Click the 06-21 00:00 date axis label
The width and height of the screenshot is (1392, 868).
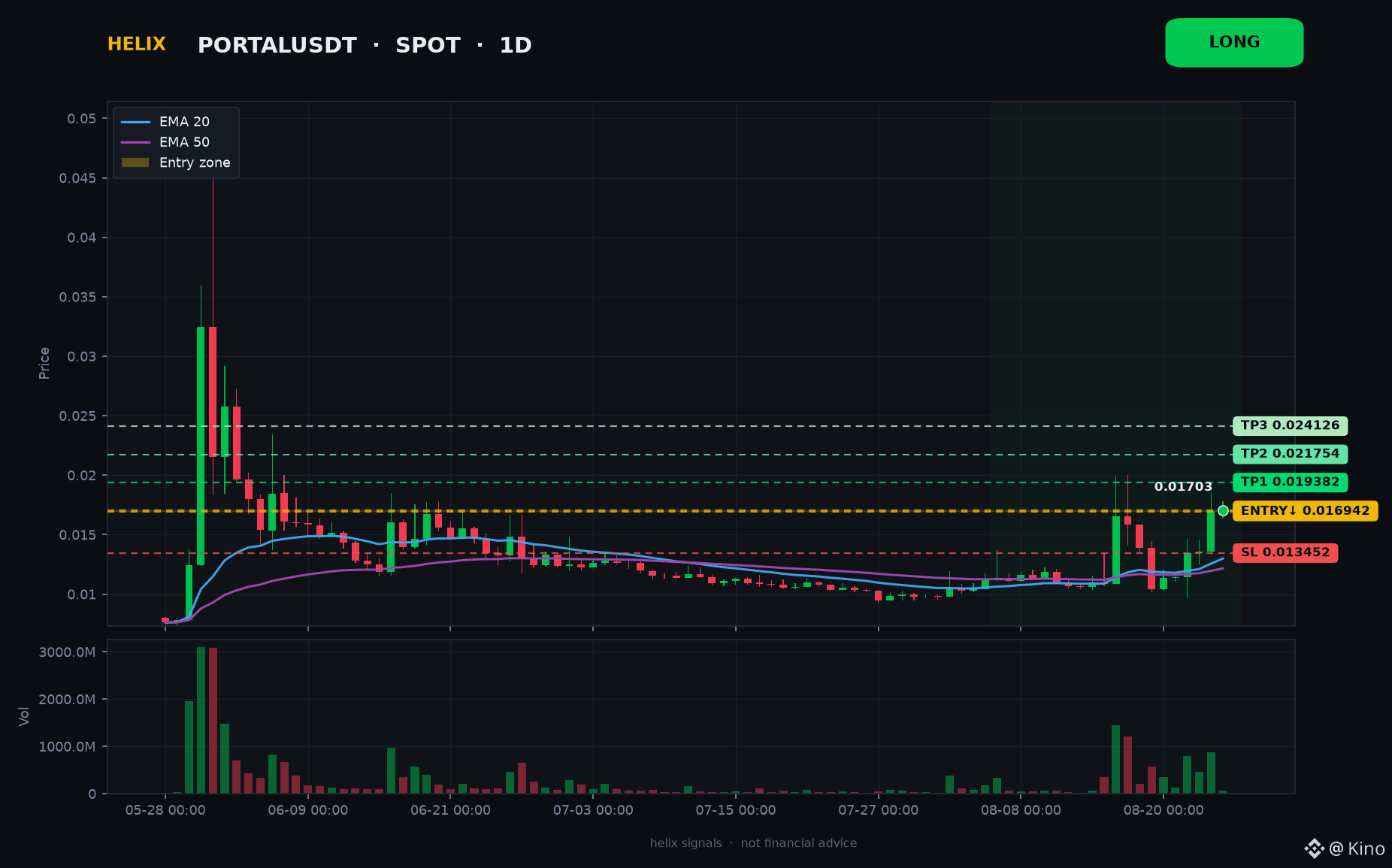click(x=450, y=810)
